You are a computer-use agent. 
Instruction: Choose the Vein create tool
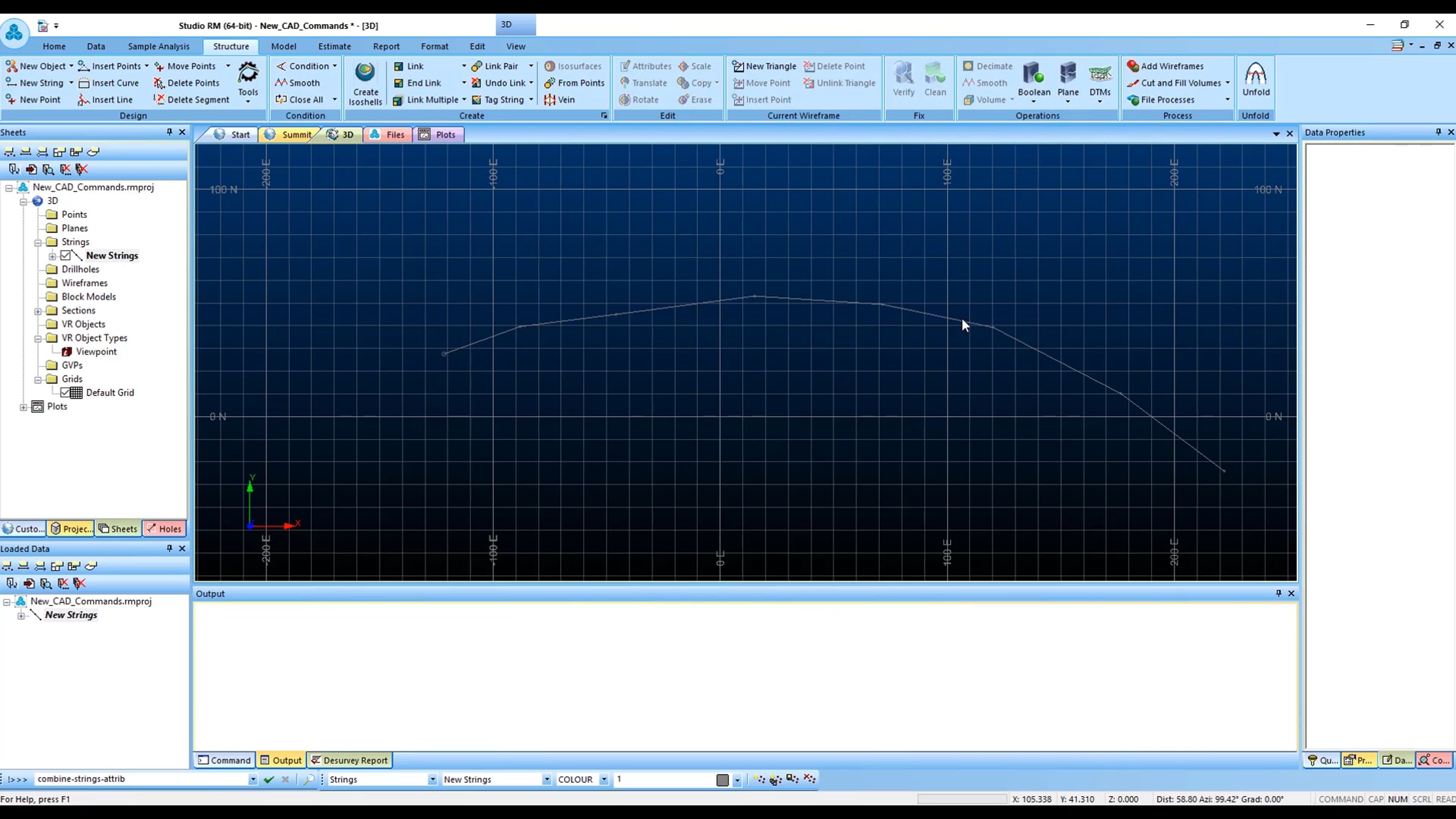tap(559, 100)
